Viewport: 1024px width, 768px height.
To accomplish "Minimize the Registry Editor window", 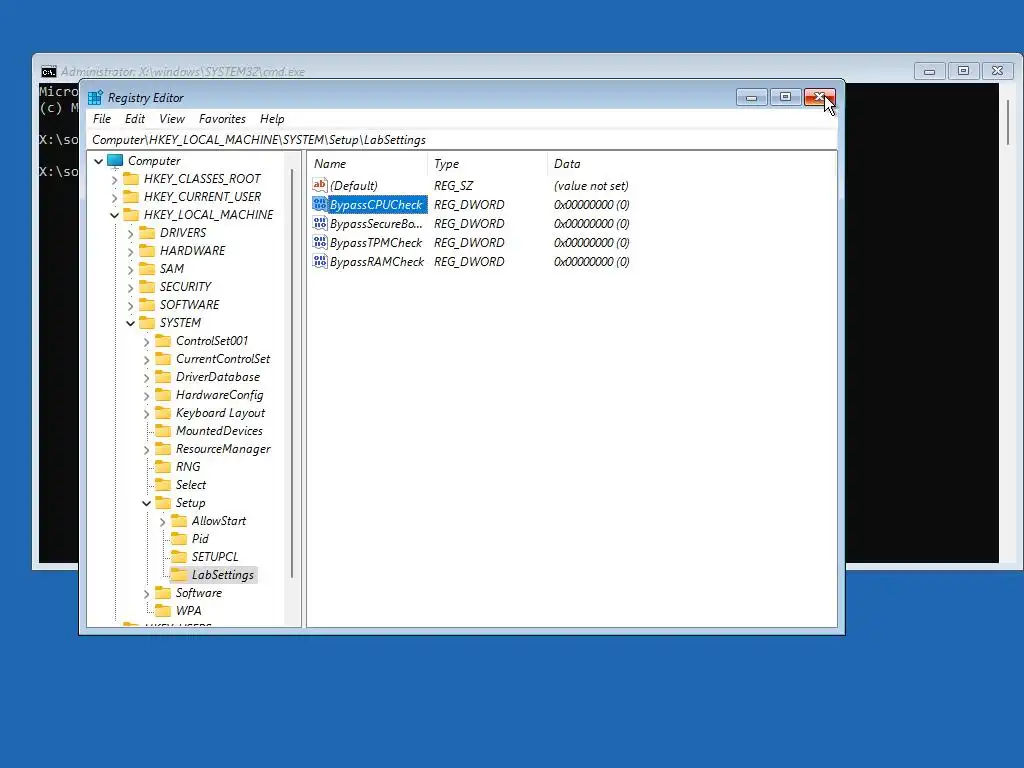I will [751, 97].
